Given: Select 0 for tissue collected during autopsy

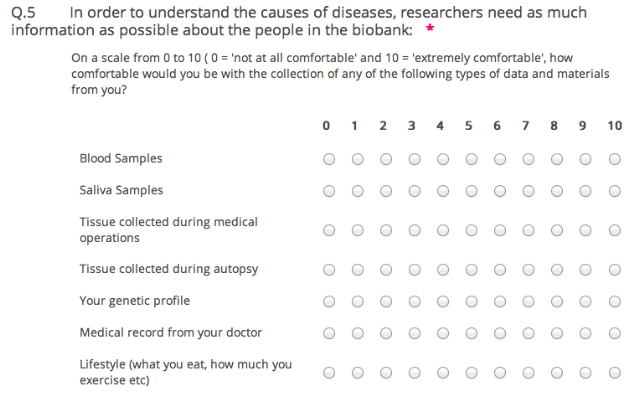Looking at the screenshot, I should 329,270.
